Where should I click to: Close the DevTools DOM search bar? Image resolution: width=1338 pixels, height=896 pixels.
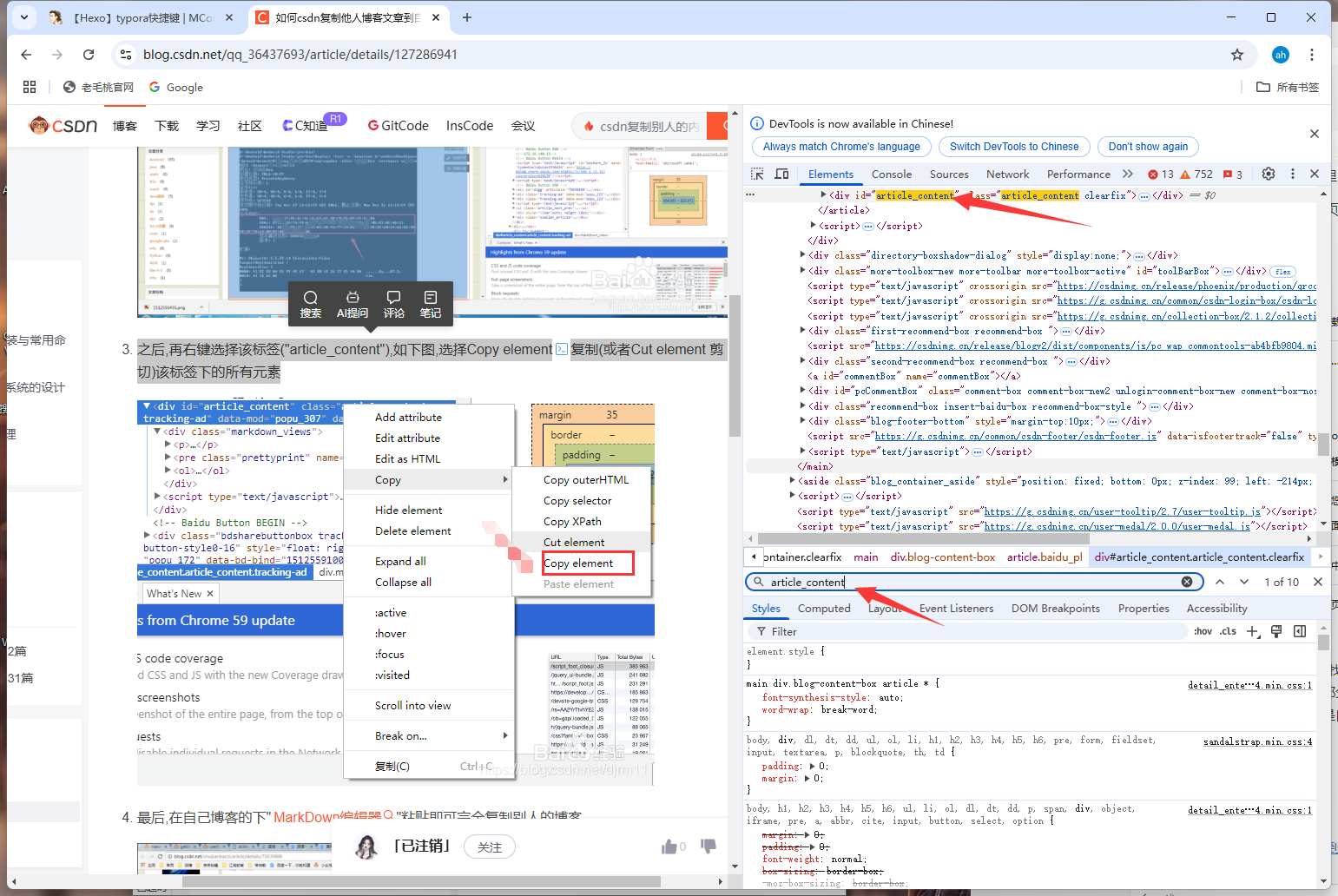1318,582
